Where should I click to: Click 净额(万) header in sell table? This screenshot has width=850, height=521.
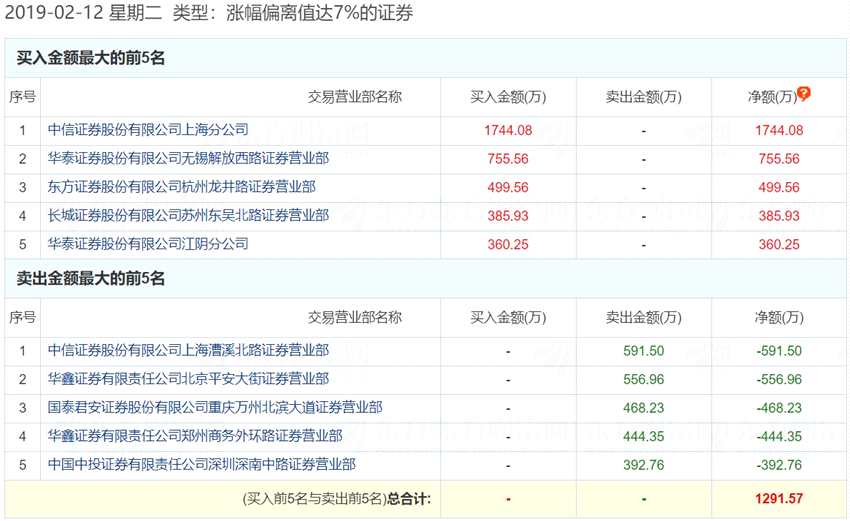[x=779, y=317]
